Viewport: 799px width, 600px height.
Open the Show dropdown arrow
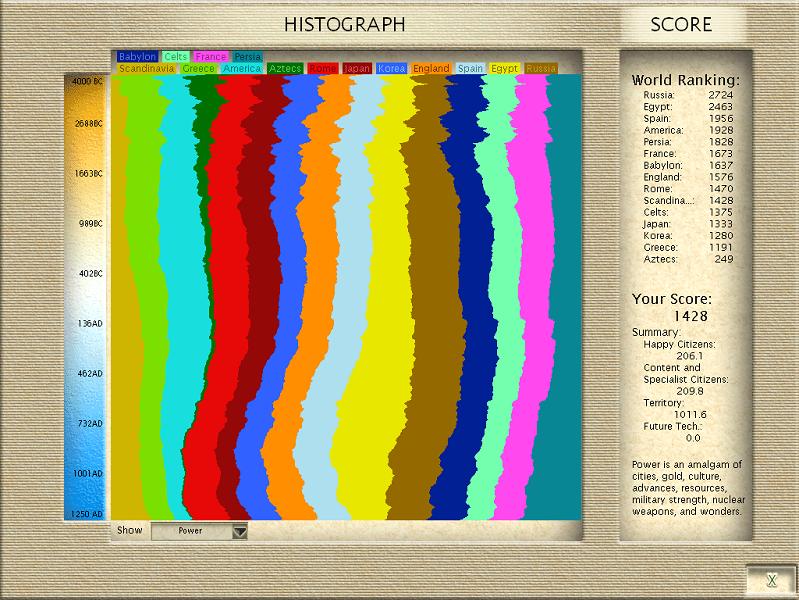click(x=239, y=532)
